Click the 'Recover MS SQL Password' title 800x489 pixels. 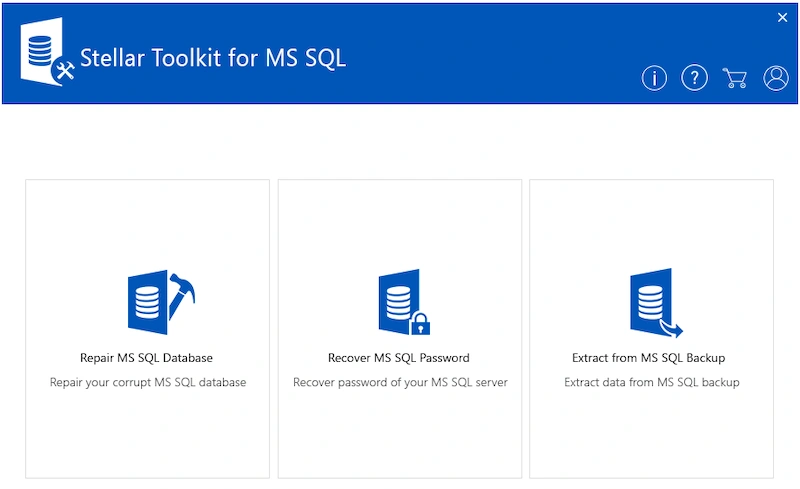point(398,358)
